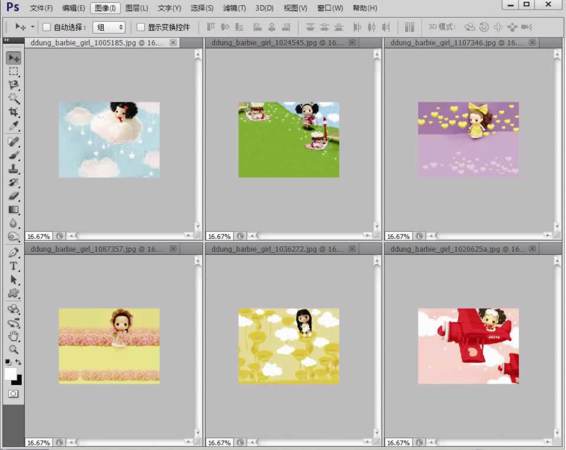Select the Type tool

click(14, 266)
